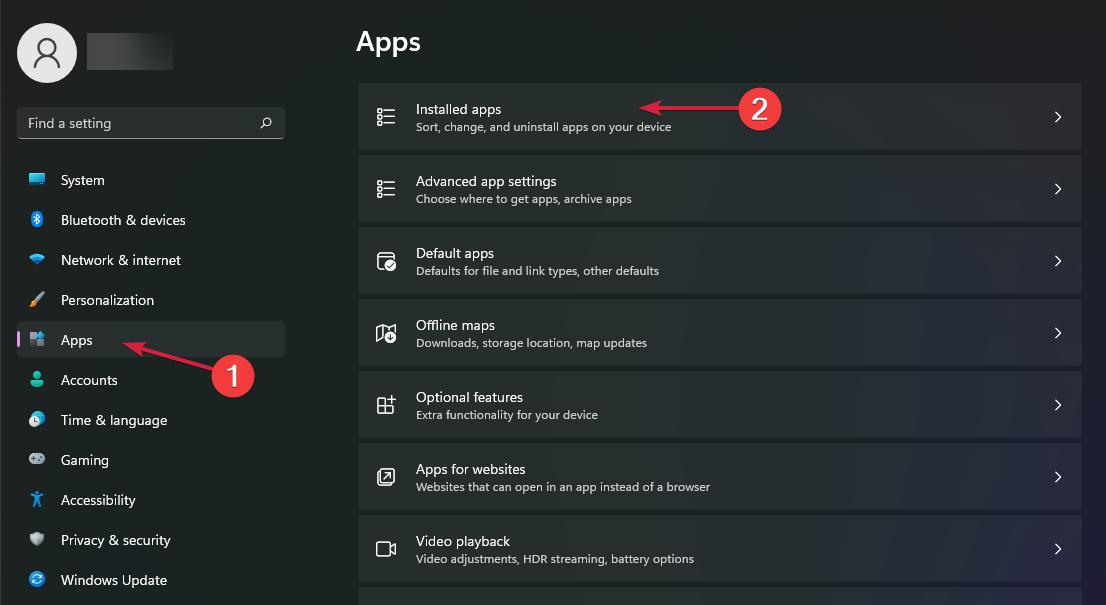Screen dimensions: 1106x605
Task: Click the Find a setting search box
Action: pos(140,122)
